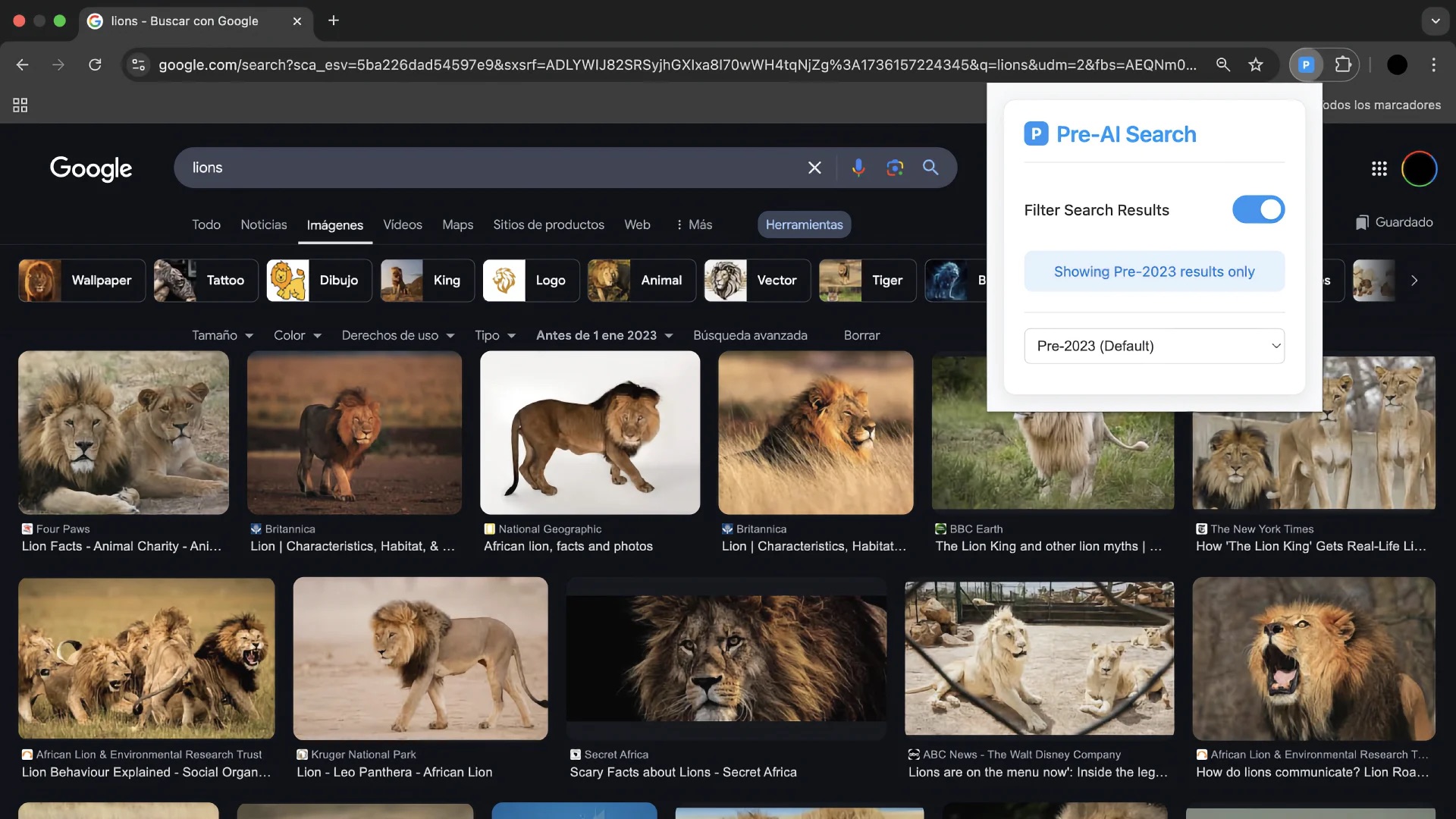This screenshot has width=1456, height=819.
Task: Toggle the date filter before January 2023
Action: [x=1258, y=209]
